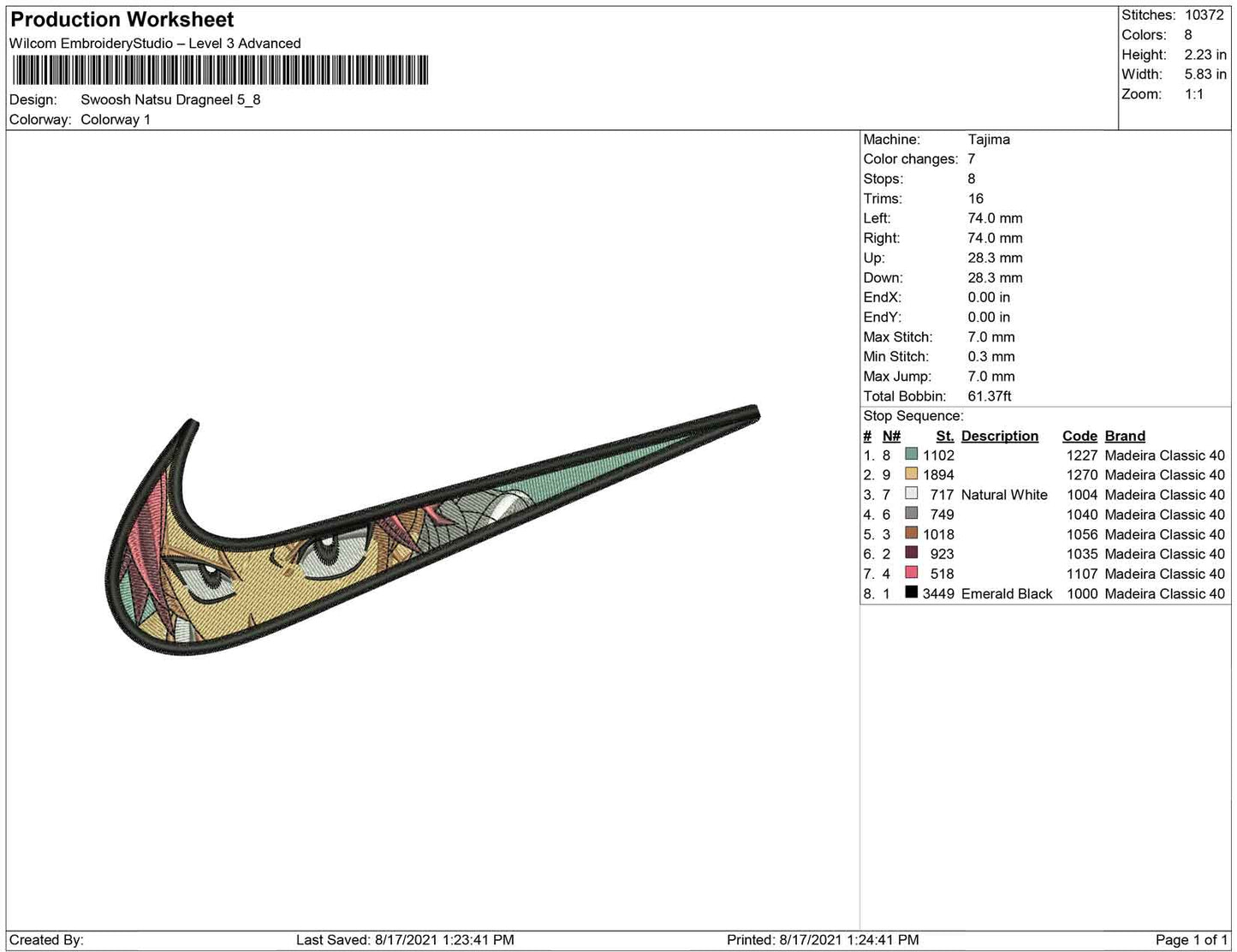This screenshot has height=952, width=1237.
Task: Click the gray swatch for thread 749
Action: pyautogui.click(x=912, y=515)
